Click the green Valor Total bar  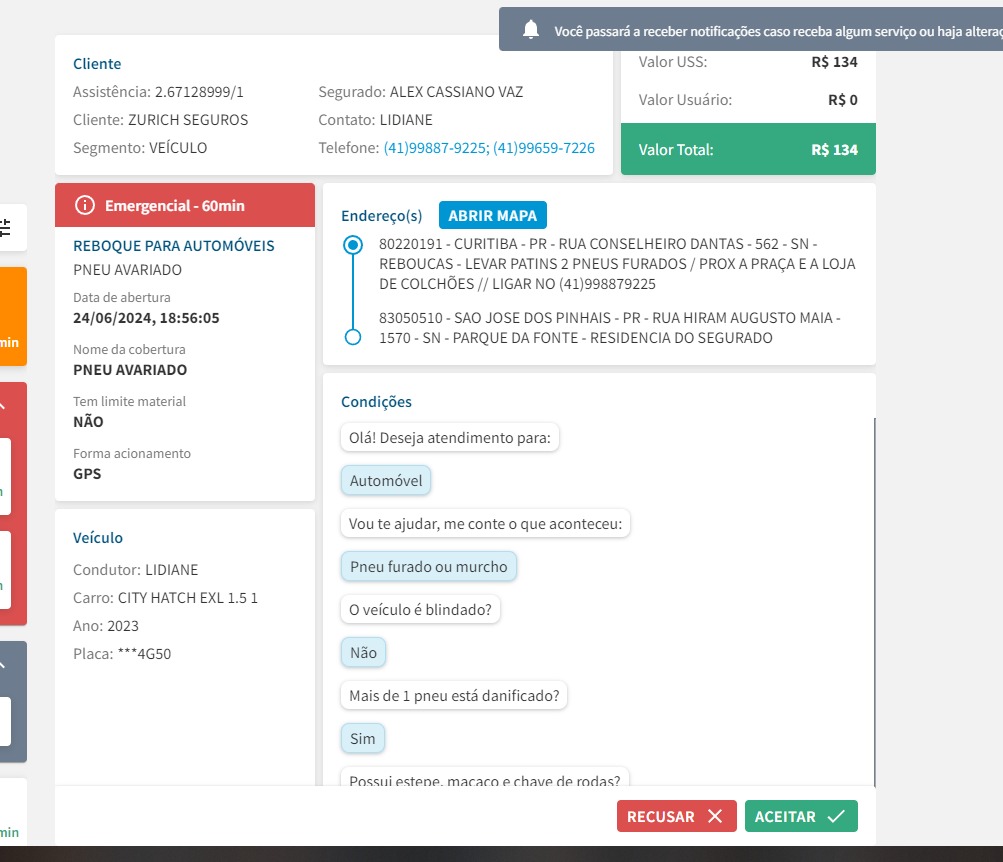click(747, 150)
